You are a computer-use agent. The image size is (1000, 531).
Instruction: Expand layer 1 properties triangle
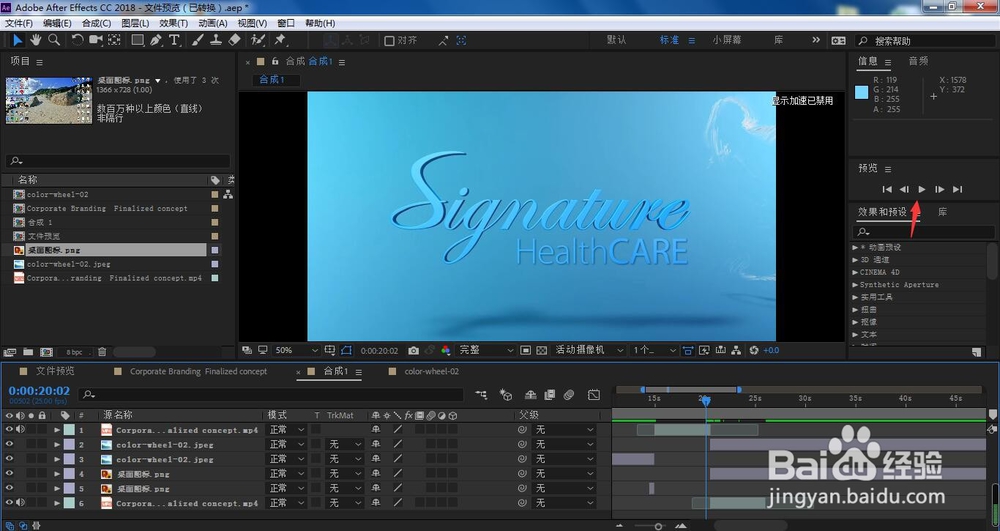click(57, 430)
